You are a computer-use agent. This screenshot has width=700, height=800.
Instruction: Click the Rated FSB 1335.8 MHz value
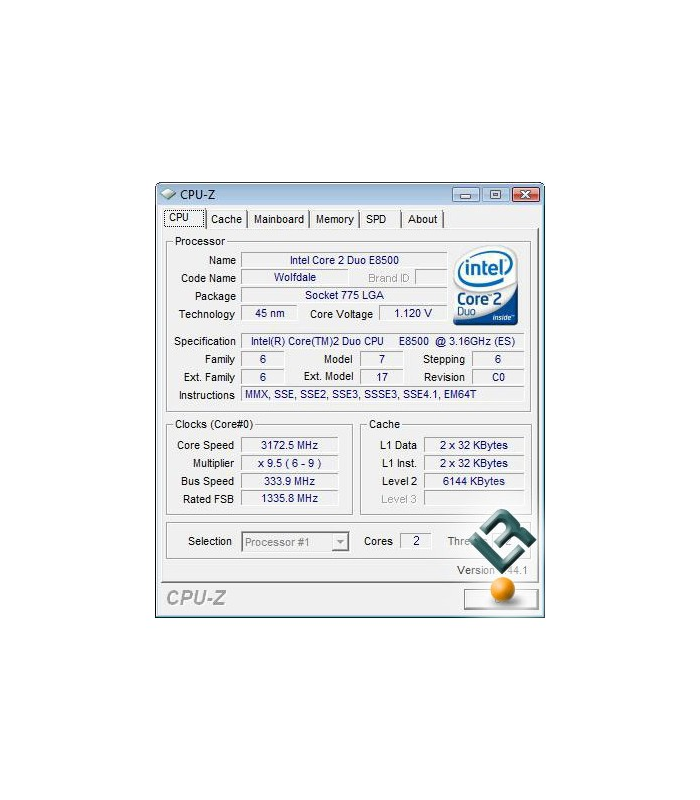pyautogui.click(x=289, y=498)
